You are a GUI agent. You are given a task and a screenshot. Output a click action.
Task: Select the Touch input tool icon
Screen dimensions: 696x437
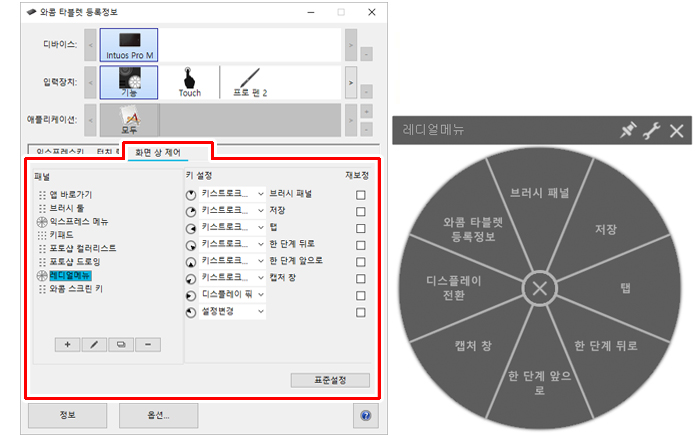[190, 82]
